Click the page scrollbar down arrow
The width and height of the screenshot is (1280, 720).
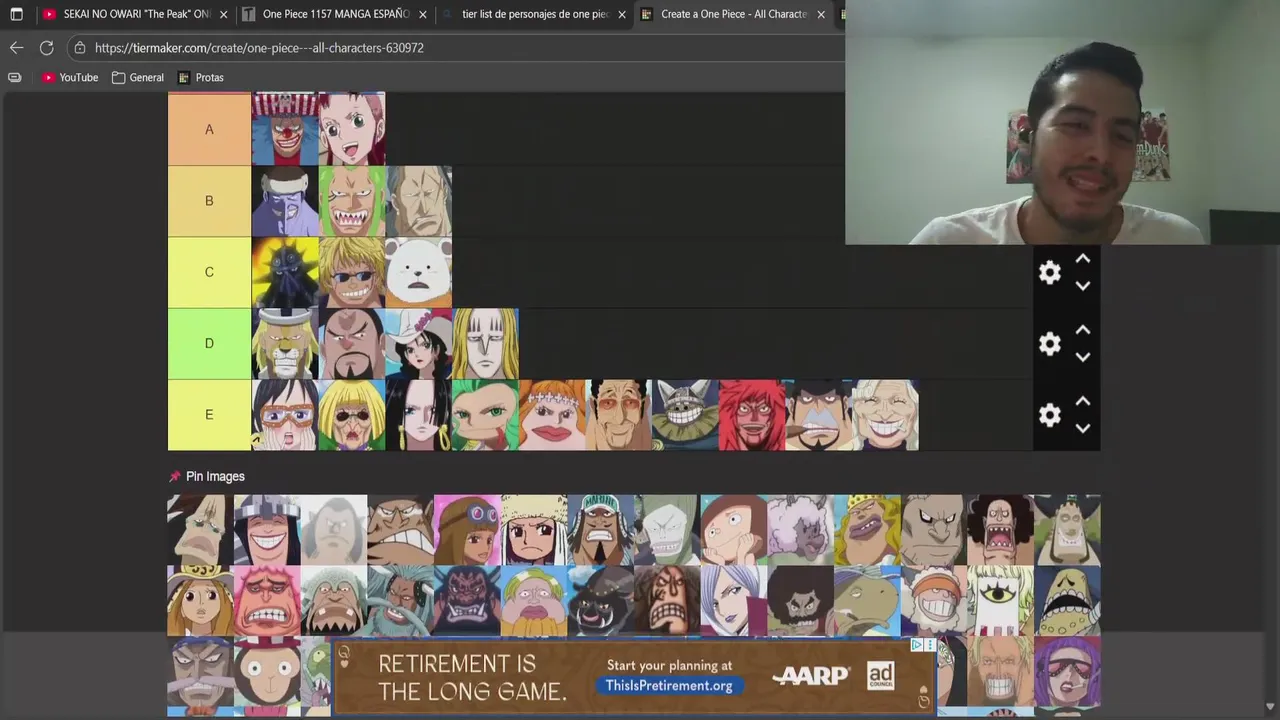click(1271, 707)
